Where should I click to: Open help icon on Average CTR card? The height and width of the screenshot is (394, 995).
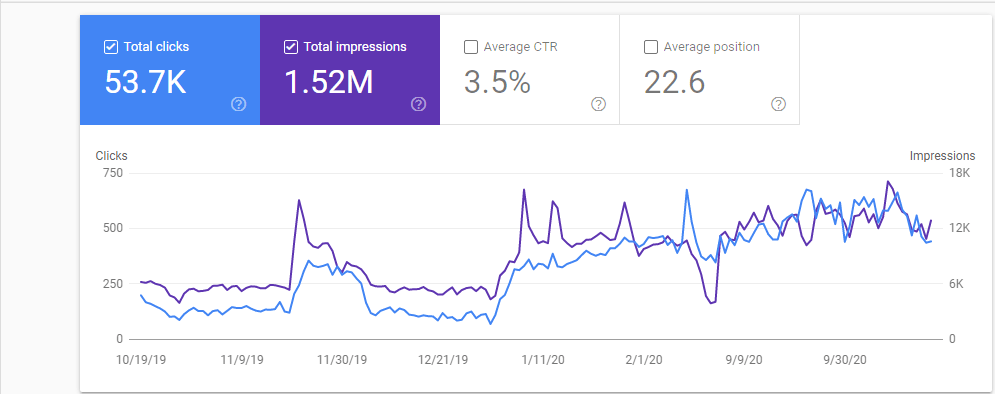598,104
